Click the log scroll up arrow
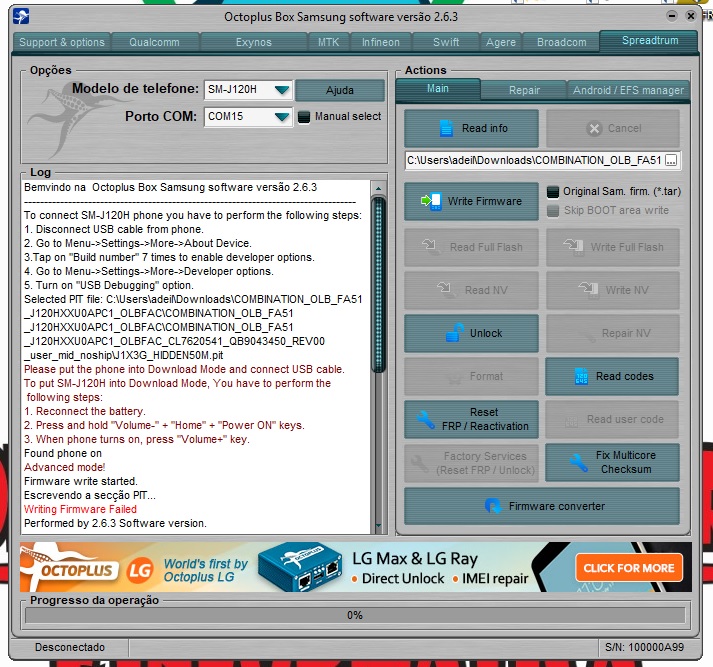This screenshot has width=713, height=667. (x=378, y=188)
